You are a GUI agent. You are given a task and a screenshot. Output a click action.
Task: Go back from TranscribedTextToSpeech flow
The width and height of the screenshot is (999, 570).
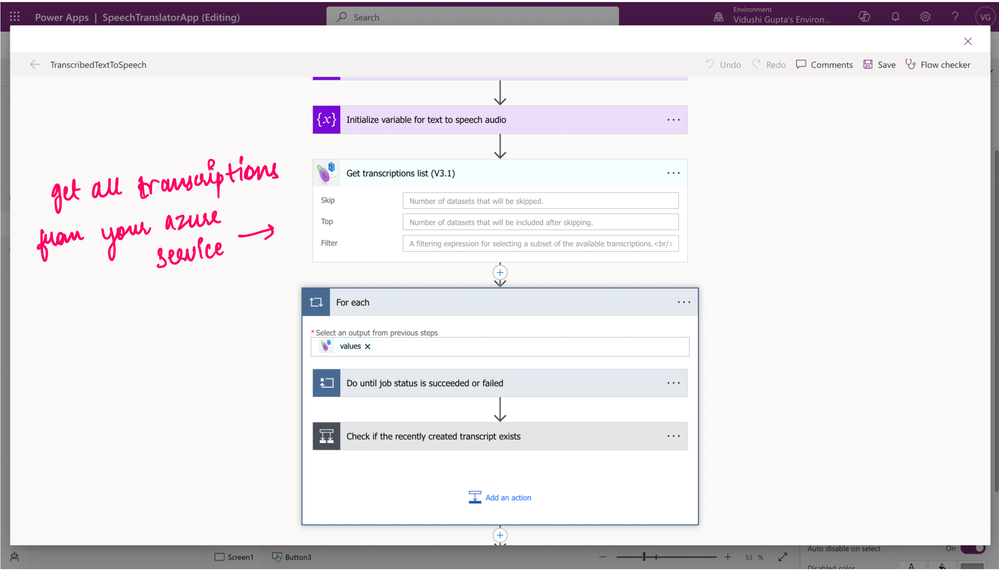tap(35, 64)
